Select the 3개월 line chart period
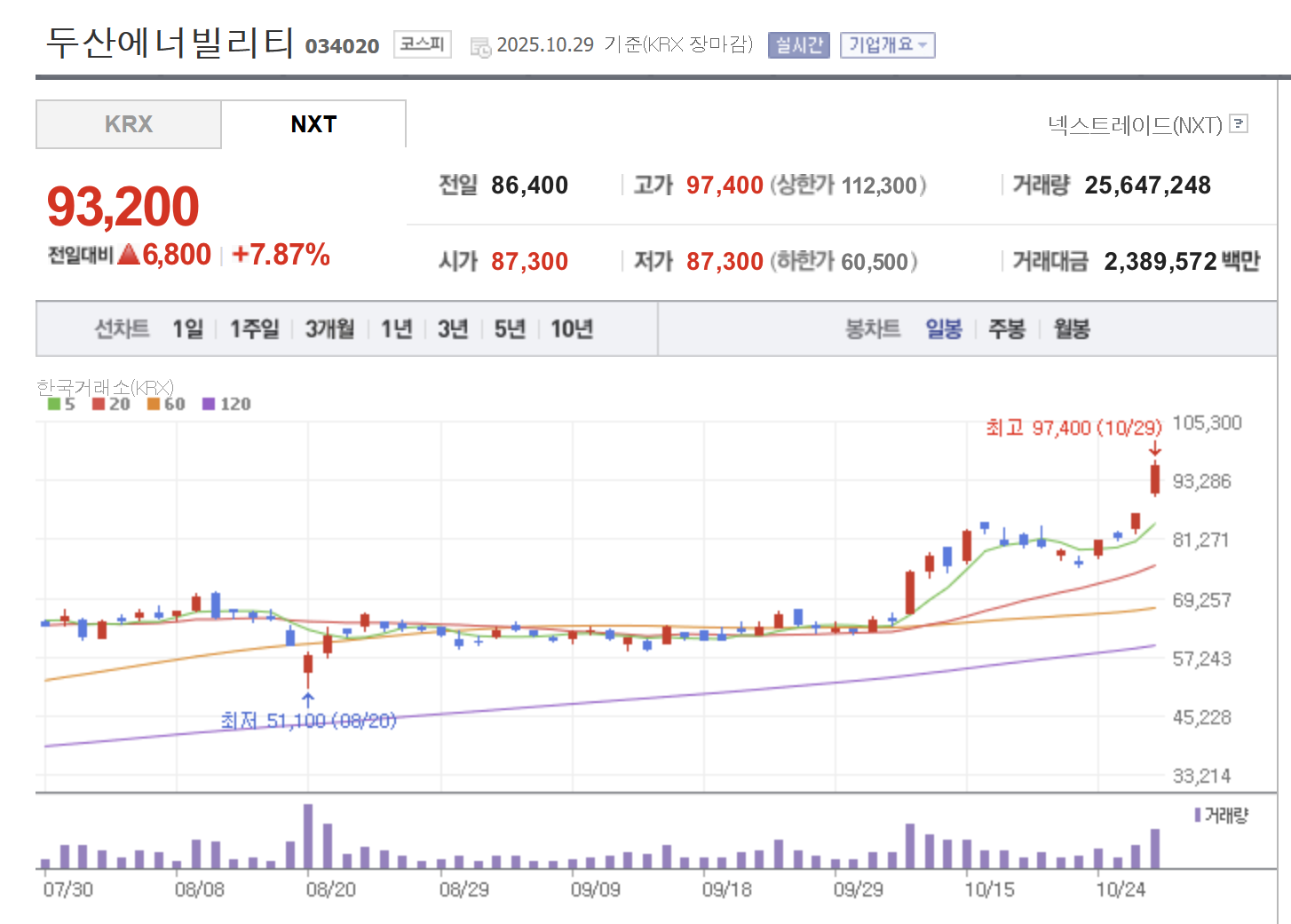Viewport: 1291px width, 924px height. tap(330, 329)
